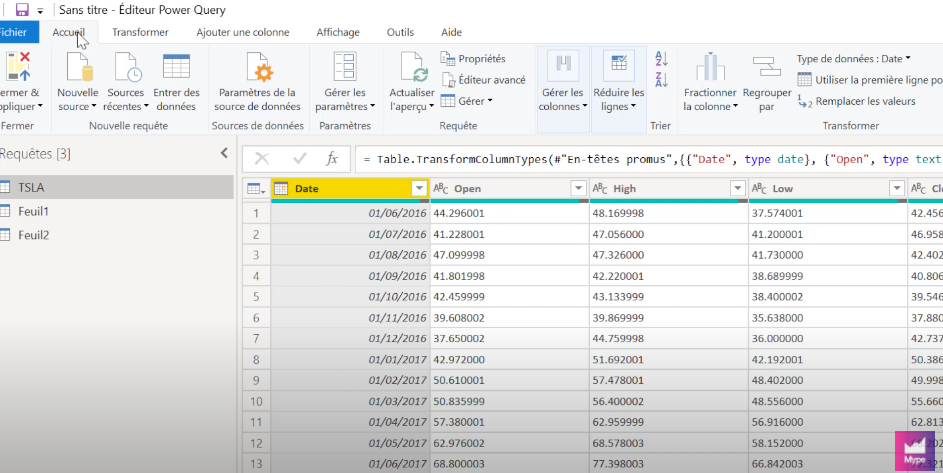The width and height of the screenshot is (943, 473).
Task: Open quick access toolbar dropdown arrow
Action: point(40,11)
